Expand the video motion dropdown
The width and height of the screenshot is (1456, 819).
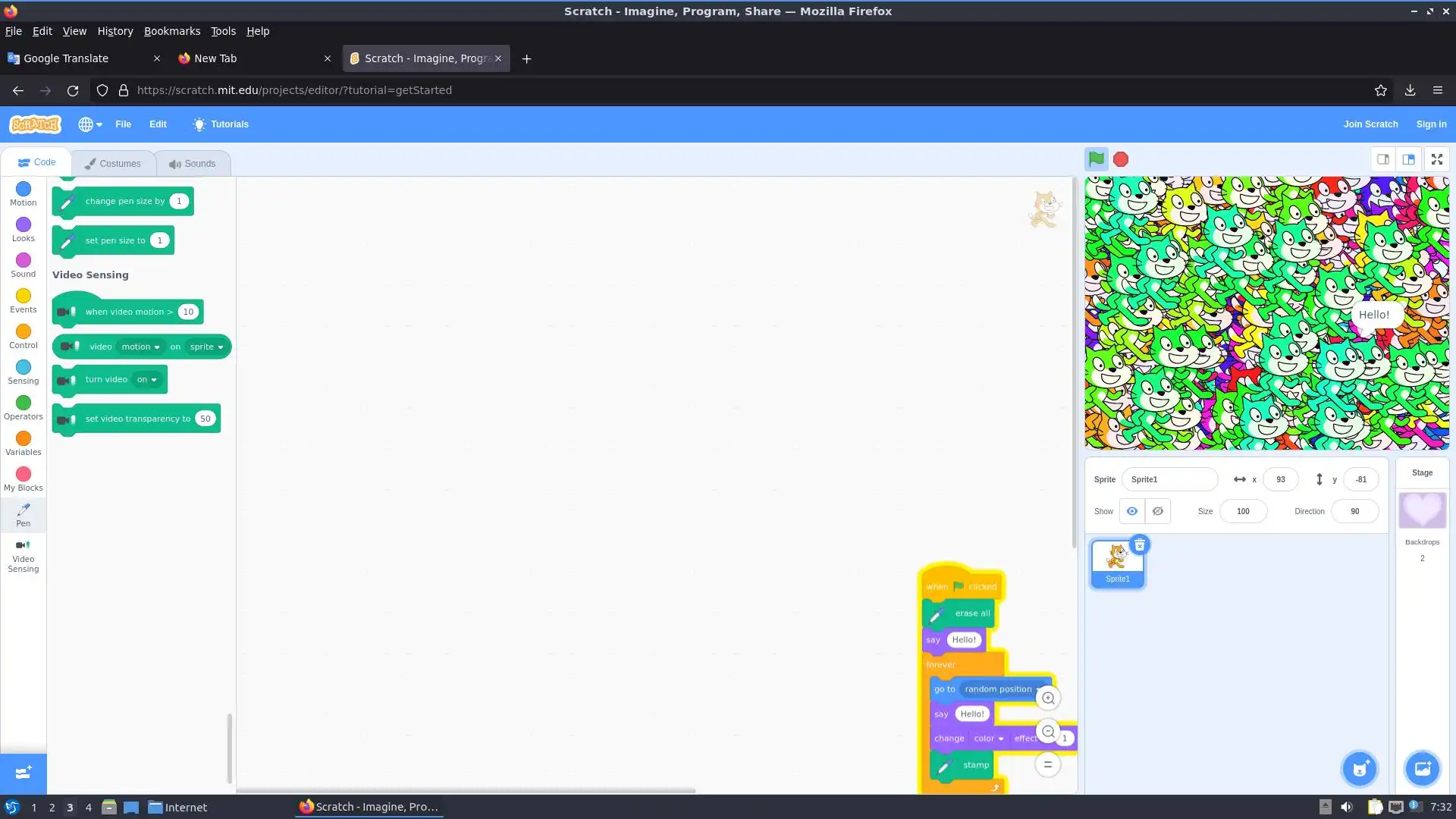pos(141,347)
